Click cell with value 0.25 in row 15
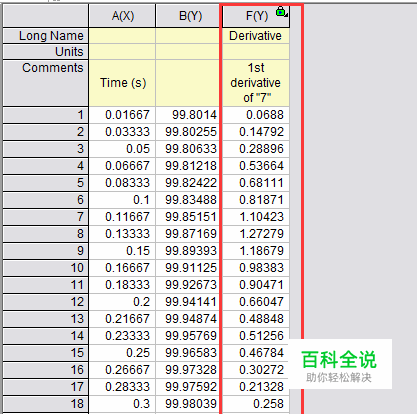Screen dimensions: 417x414 122,353
